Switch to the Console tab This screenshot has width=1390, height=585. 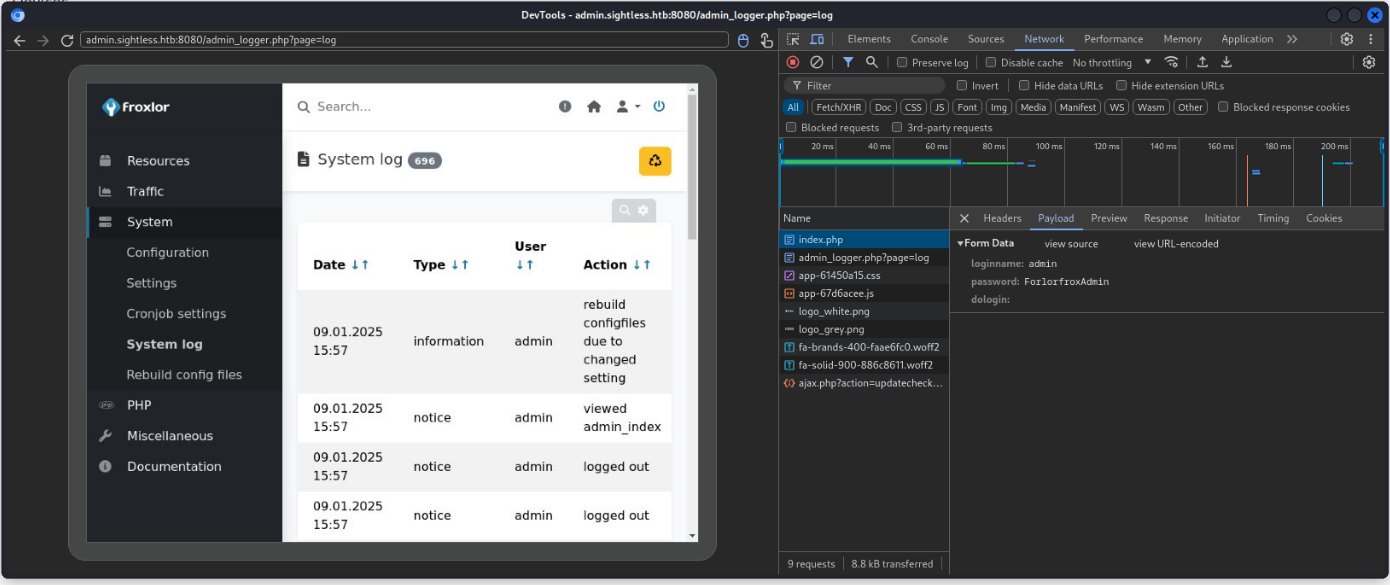click(x=929, y=39)
